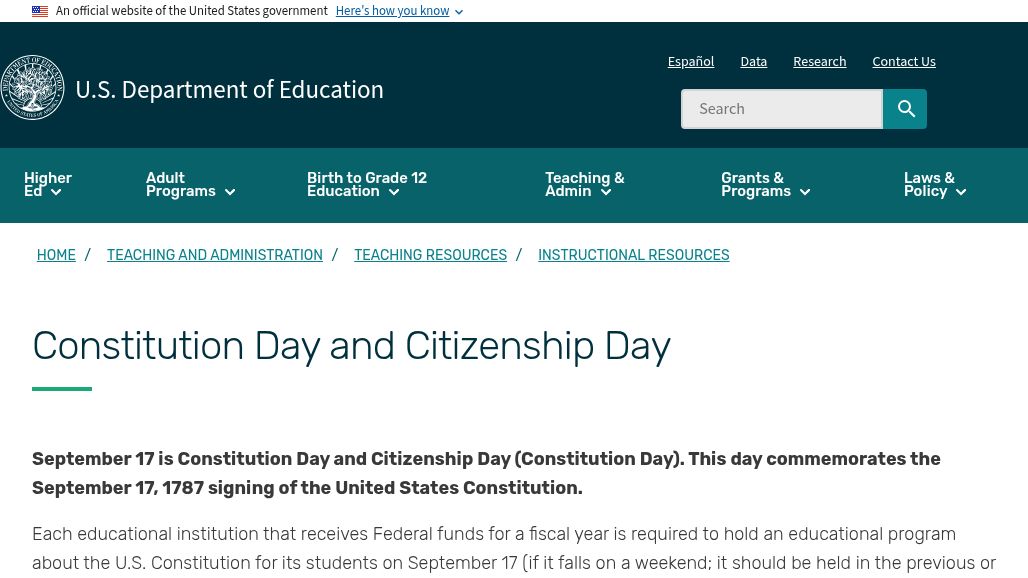Open the Research link in header

click(x=820, y=62)
